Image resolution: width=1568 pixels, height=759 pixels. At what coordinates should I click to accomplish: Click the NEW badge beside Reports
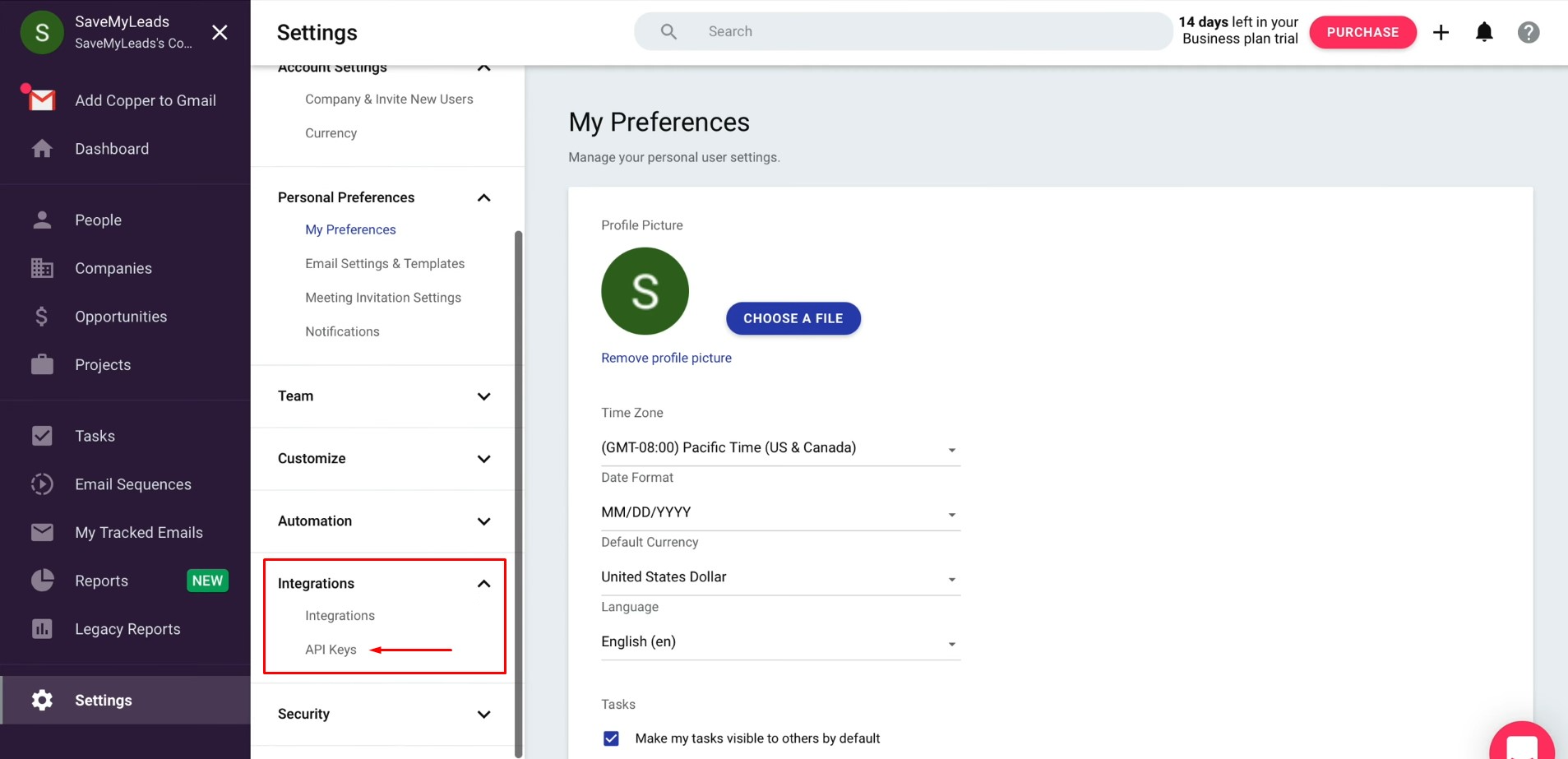(207, 581)
